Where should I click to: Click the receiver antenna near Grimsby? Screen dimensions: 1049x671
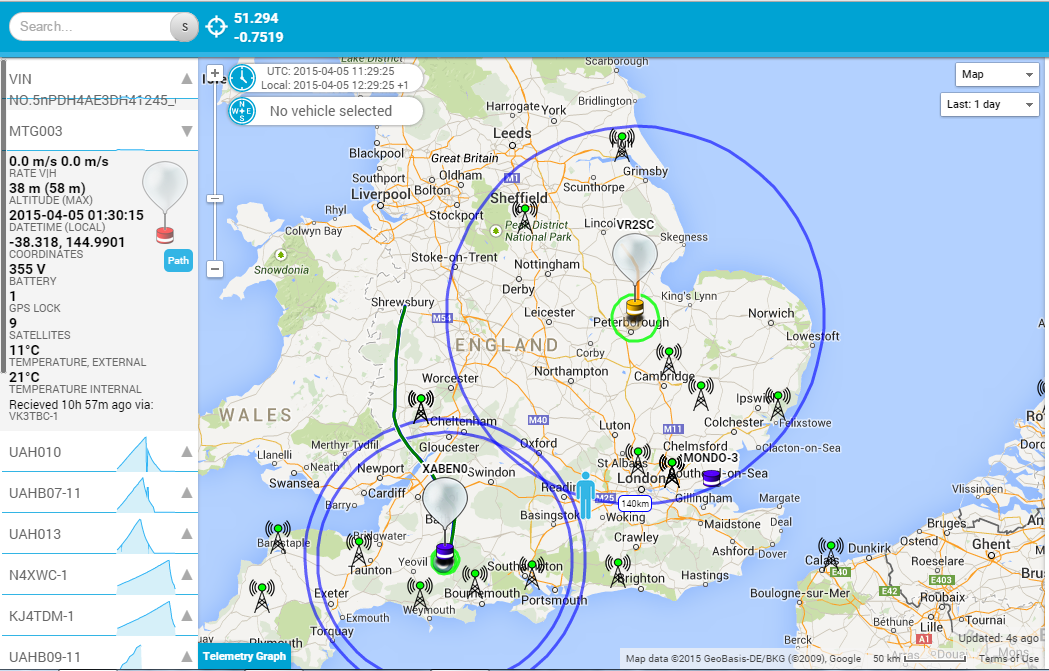(622, 144)
